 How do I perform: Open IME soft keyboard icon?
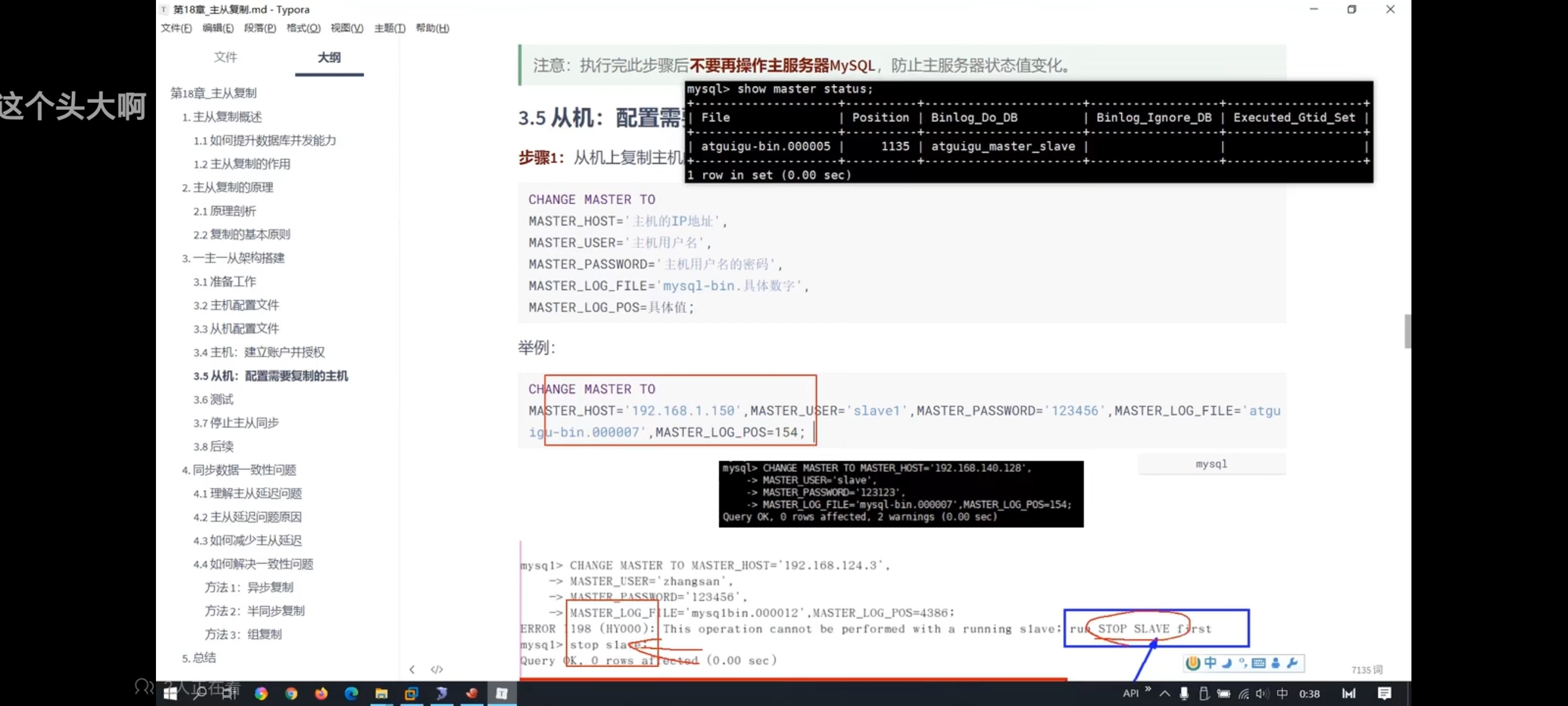click(x=1259, y=663)
